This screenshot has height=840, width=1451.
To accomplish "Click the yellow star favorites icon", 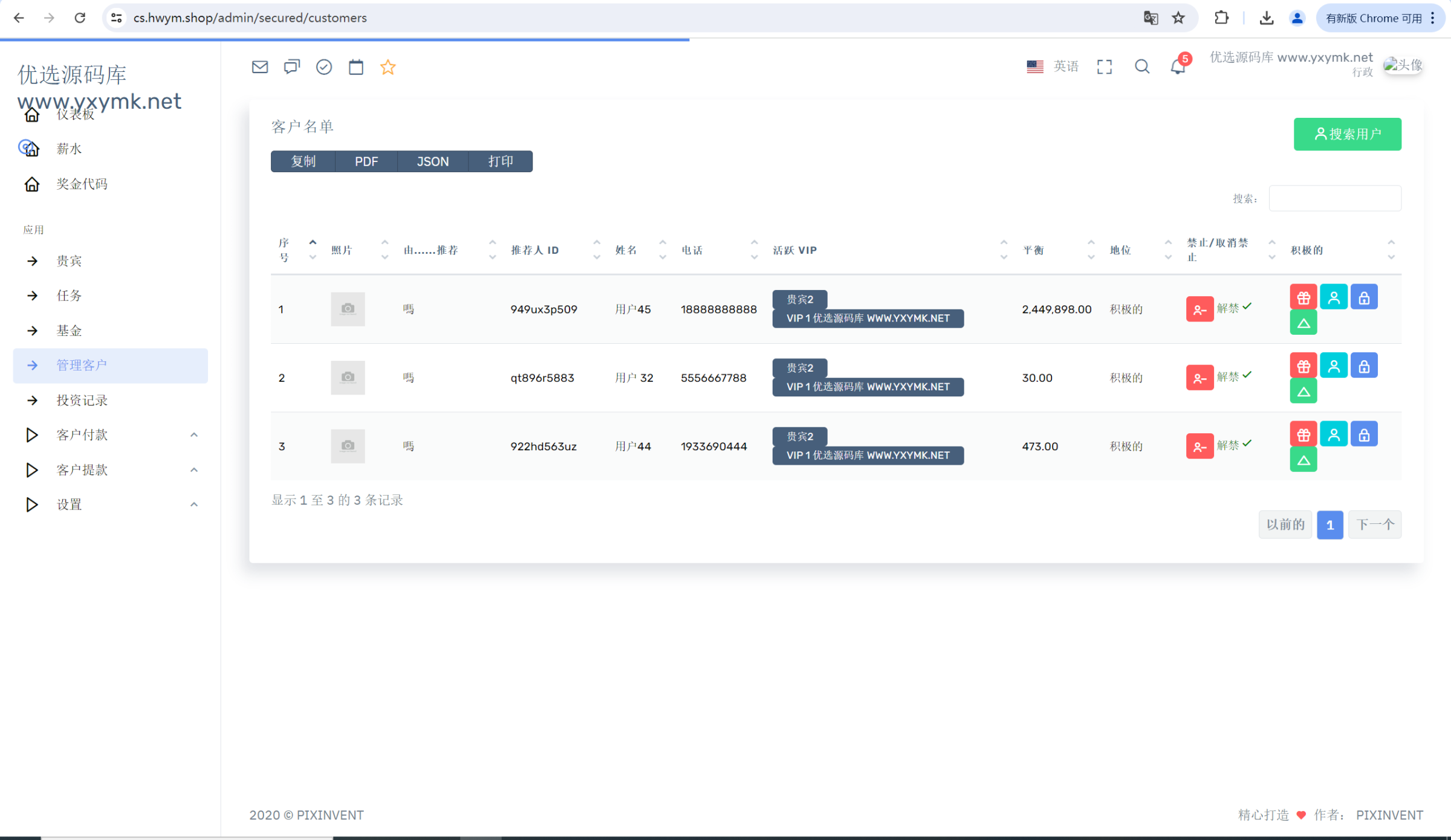I will tap(388, 67).
